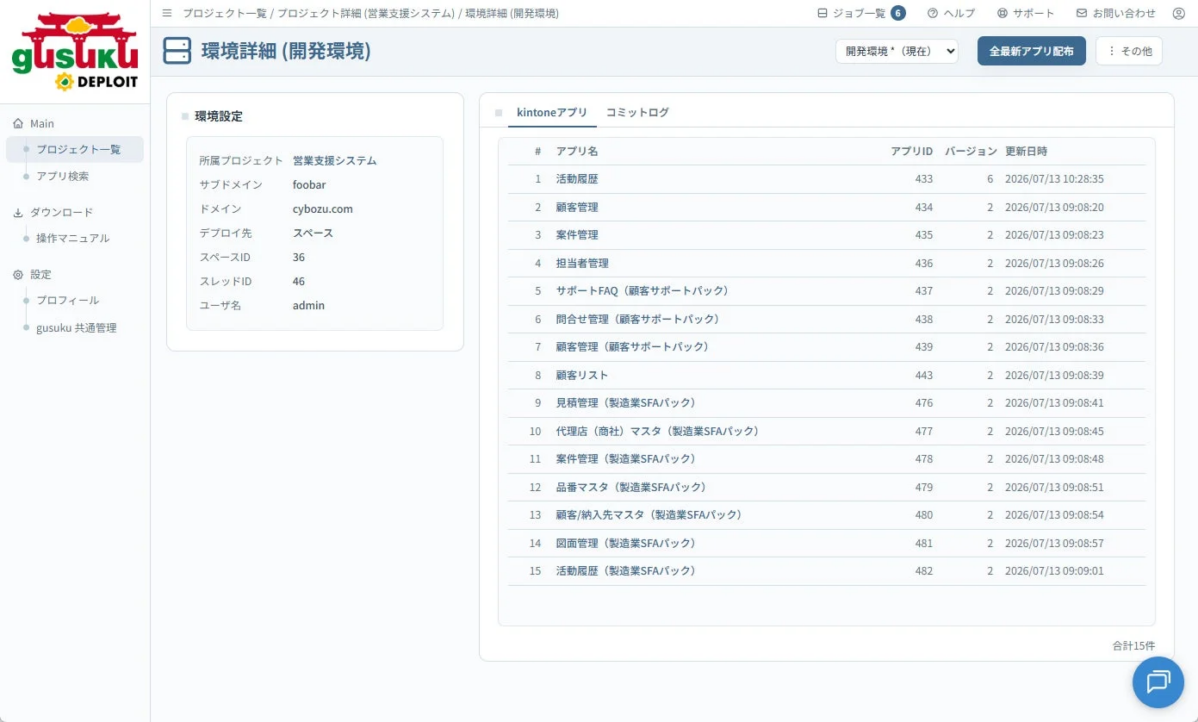The image size is (1198, 722).
Task: Expand the 開発環境 environment dropdown
Action: tap(896, 51)
